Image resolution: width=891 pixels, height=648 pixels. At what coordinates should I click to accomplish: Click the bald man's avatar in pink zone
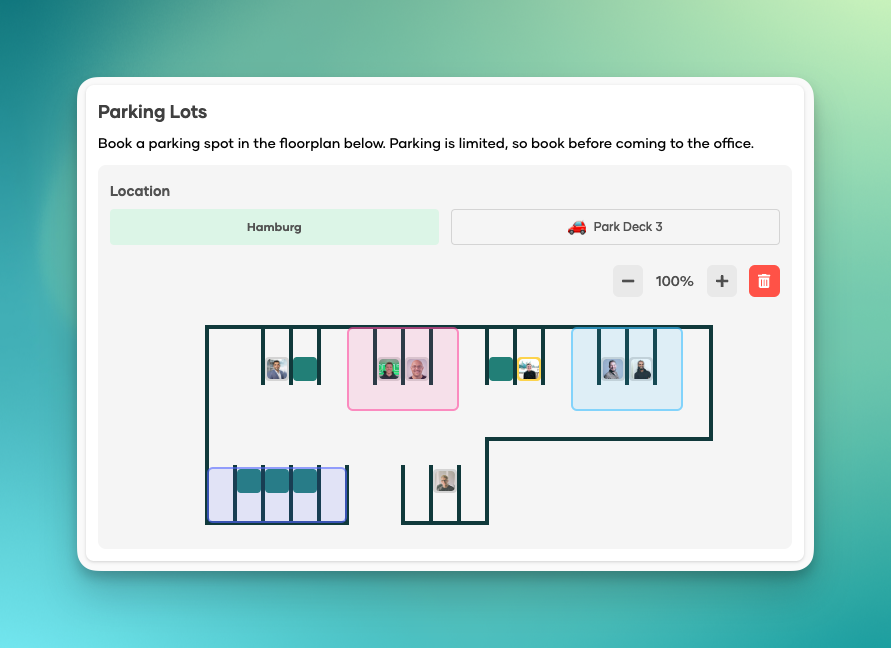417,369
